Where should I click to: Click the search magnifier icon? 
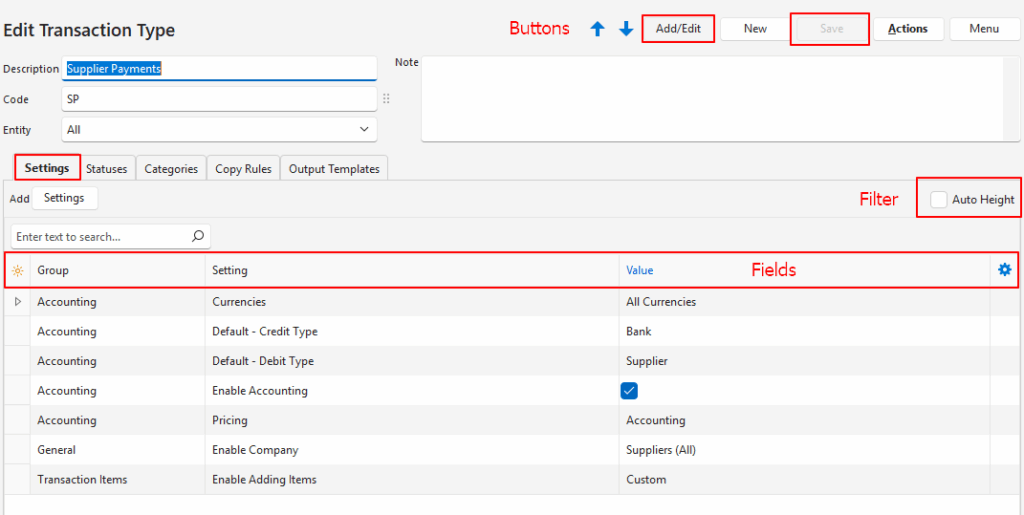coord(197,236)
